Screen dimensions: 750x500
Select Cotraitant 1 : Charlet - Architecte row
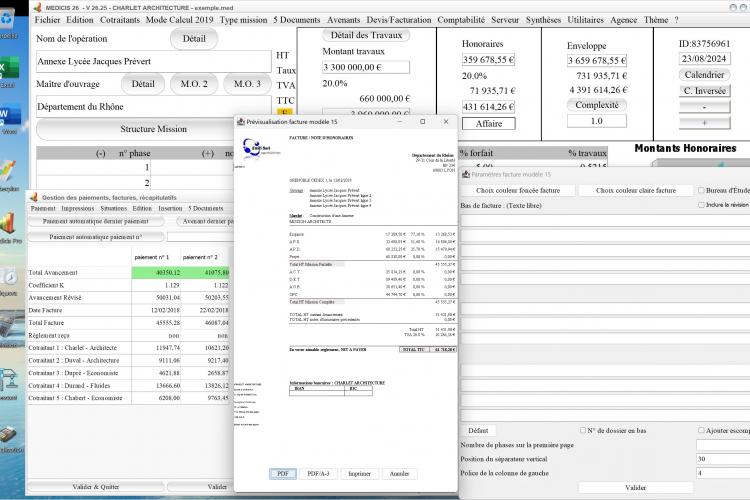click(x=129, y=348)
